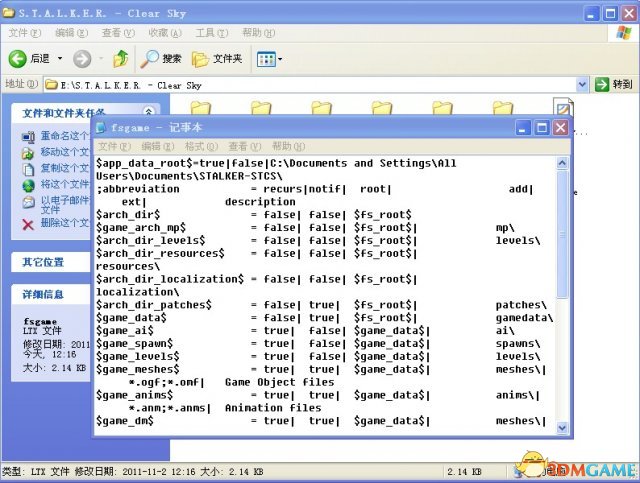
Task: Go up one folder level in Explorer
Action: (x=121, y=59)
